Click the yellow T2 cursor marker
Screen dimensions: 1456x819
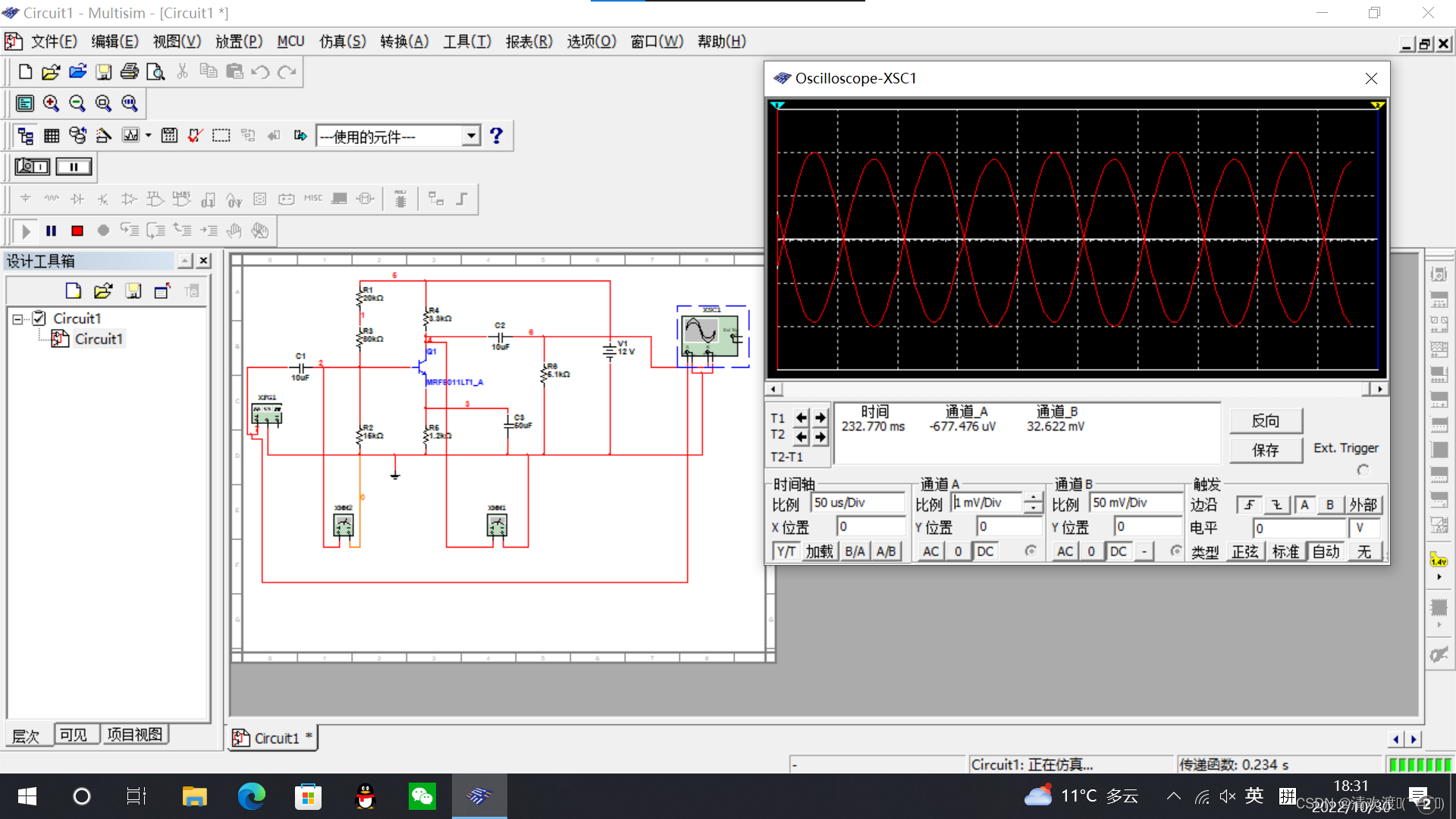tap(1378, 105)
